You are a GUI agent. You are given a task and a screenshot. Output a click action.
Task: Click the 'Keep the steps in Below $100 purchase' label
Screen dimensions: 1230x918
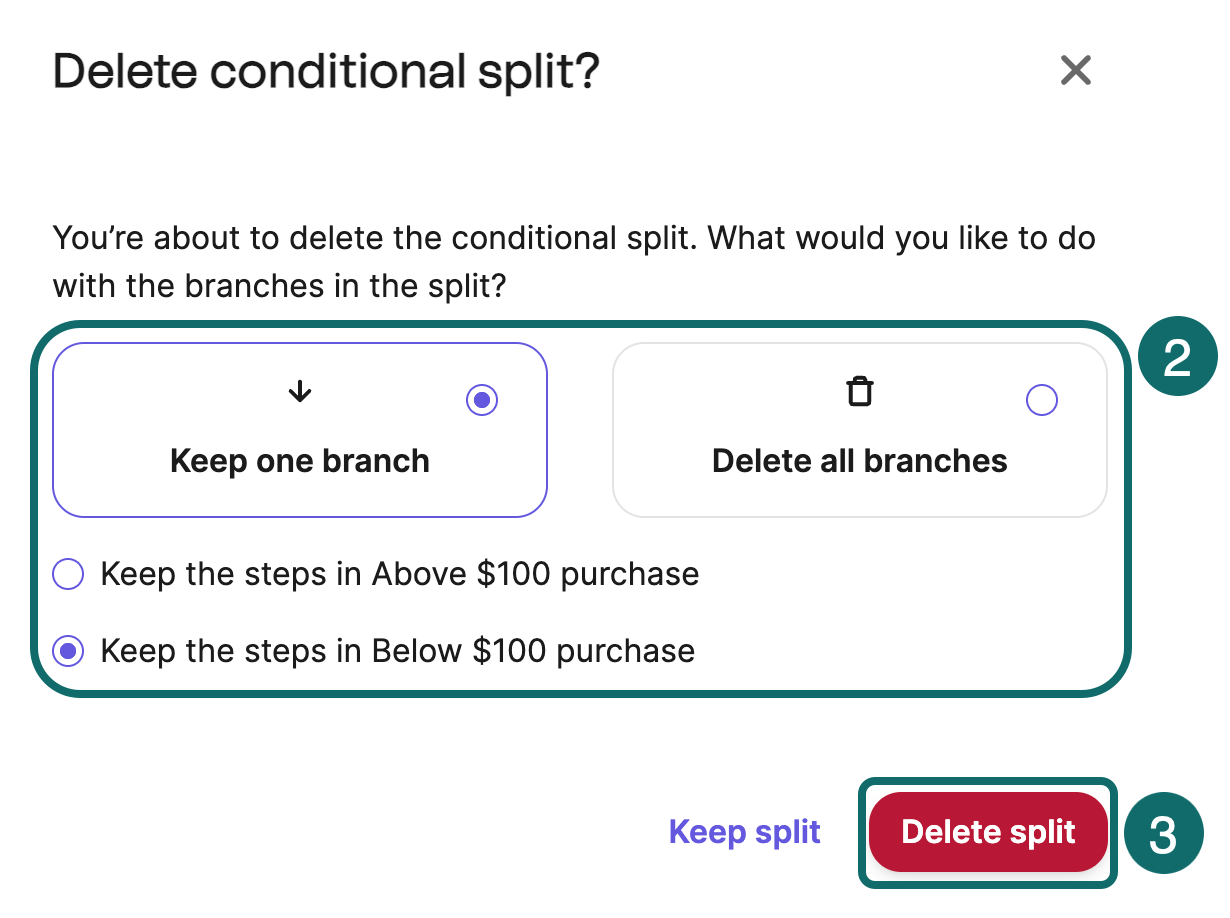[398, 652]
